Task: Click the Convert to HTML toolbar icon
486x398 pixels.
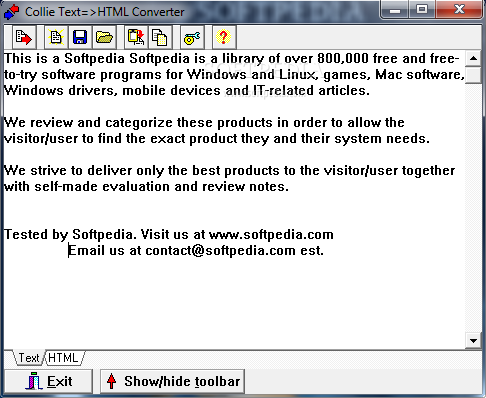Action: (24, 37)
